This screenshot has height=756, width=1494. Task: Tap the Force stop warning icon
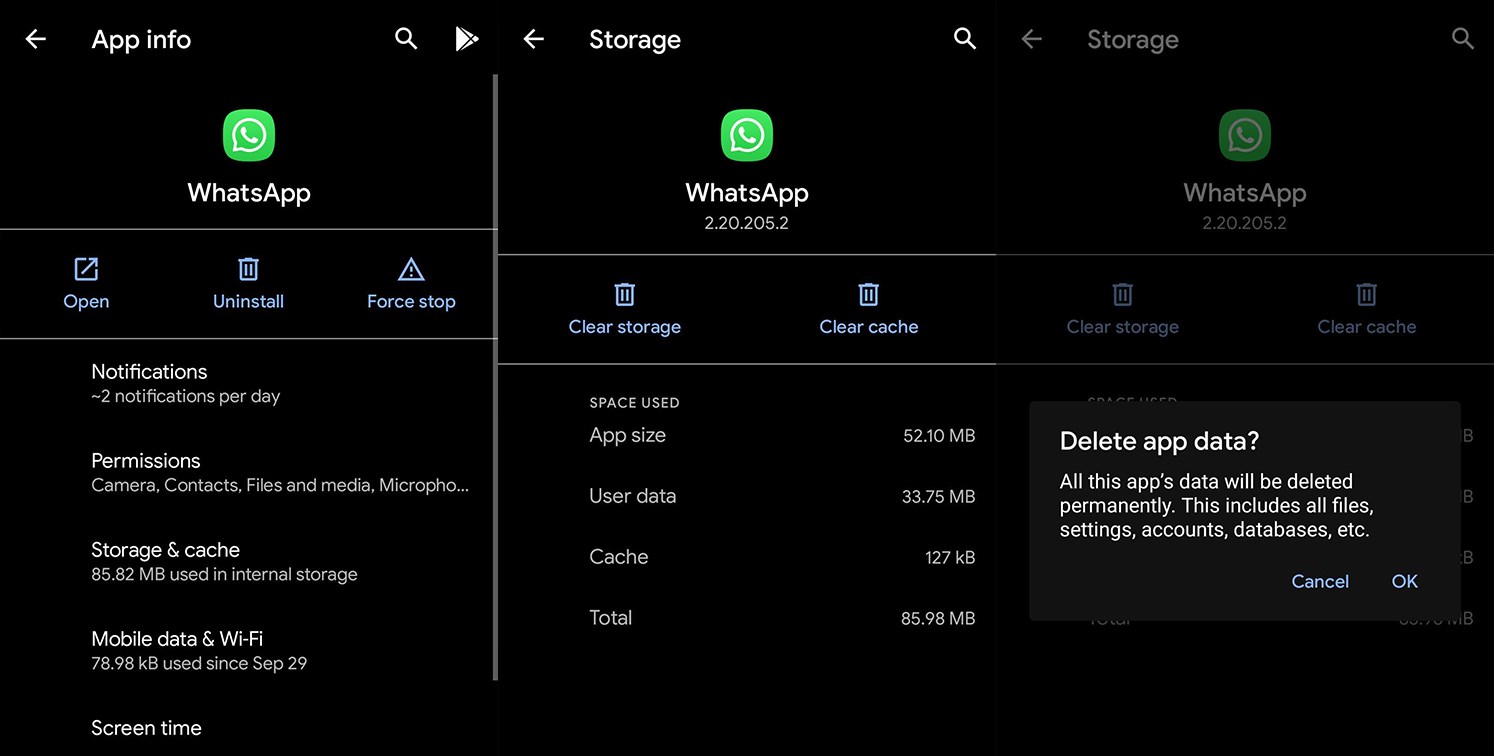click(x=411, y=269)
